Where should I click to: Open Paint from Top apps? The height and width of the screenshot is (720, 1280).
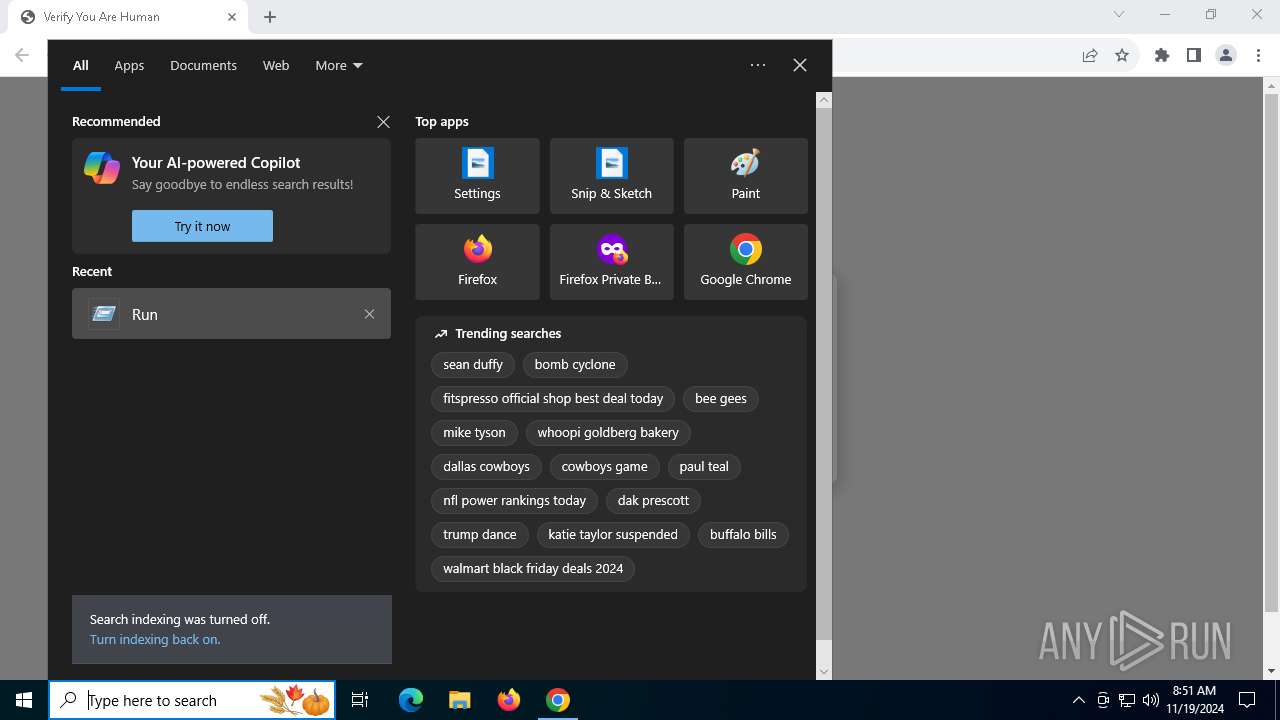click(745, 176)
